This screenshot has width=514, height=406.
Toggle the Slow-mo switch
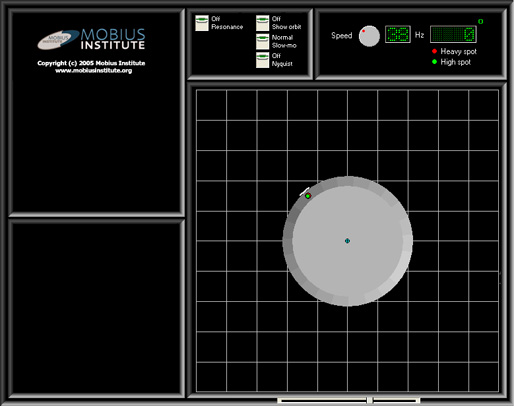(262, 42)
